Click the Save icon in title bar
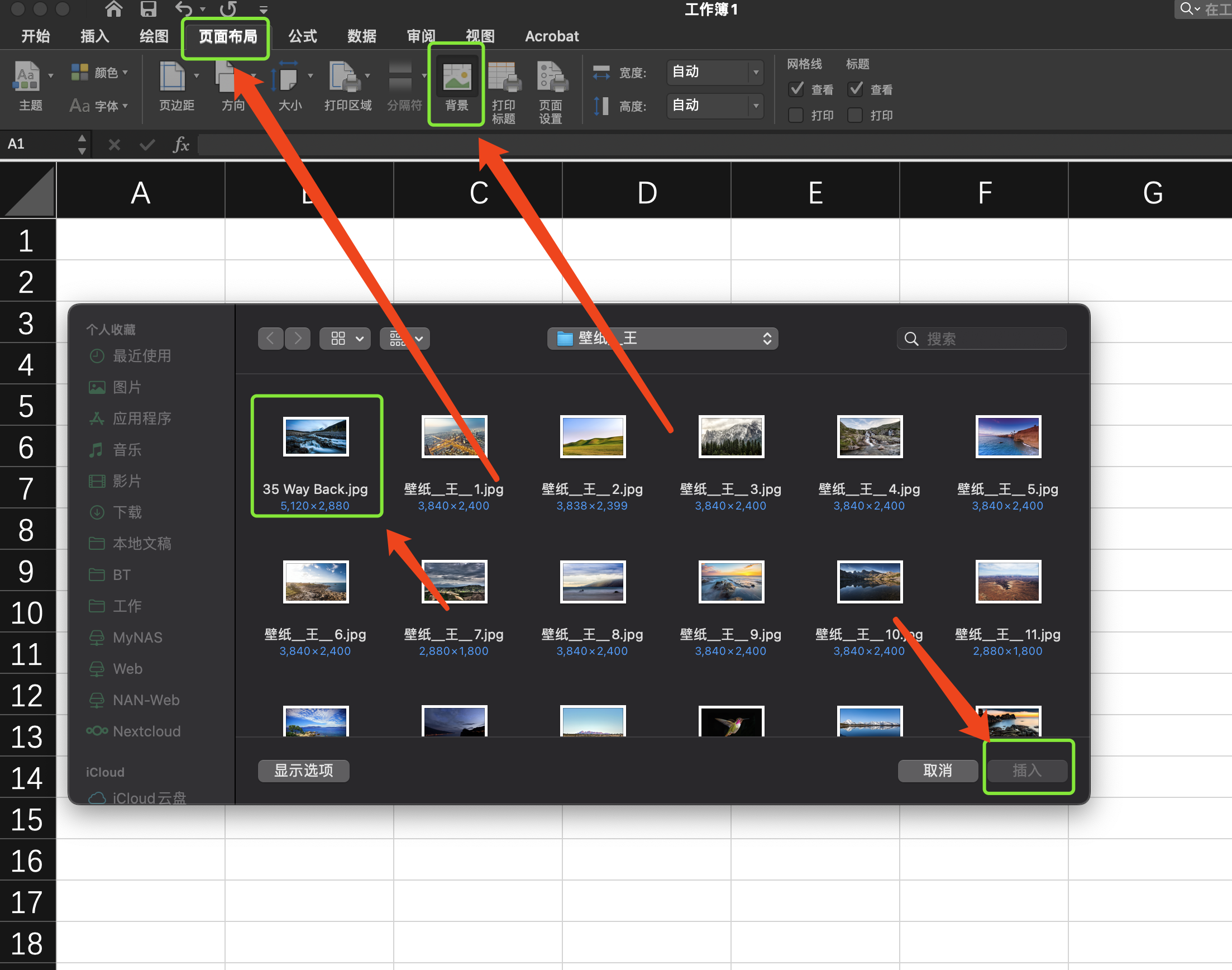The image size is (1232, 970). point(148,8)
